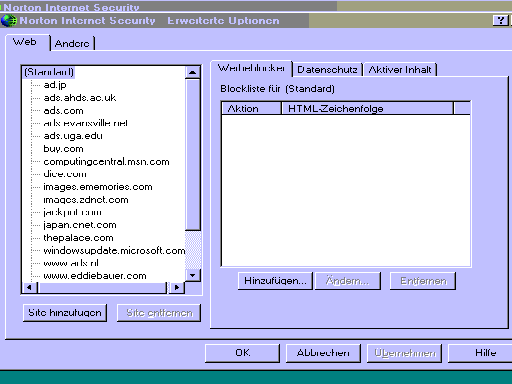Select images.zdnet.com in the list
512x384 pixels.
[x=86, y=200]
